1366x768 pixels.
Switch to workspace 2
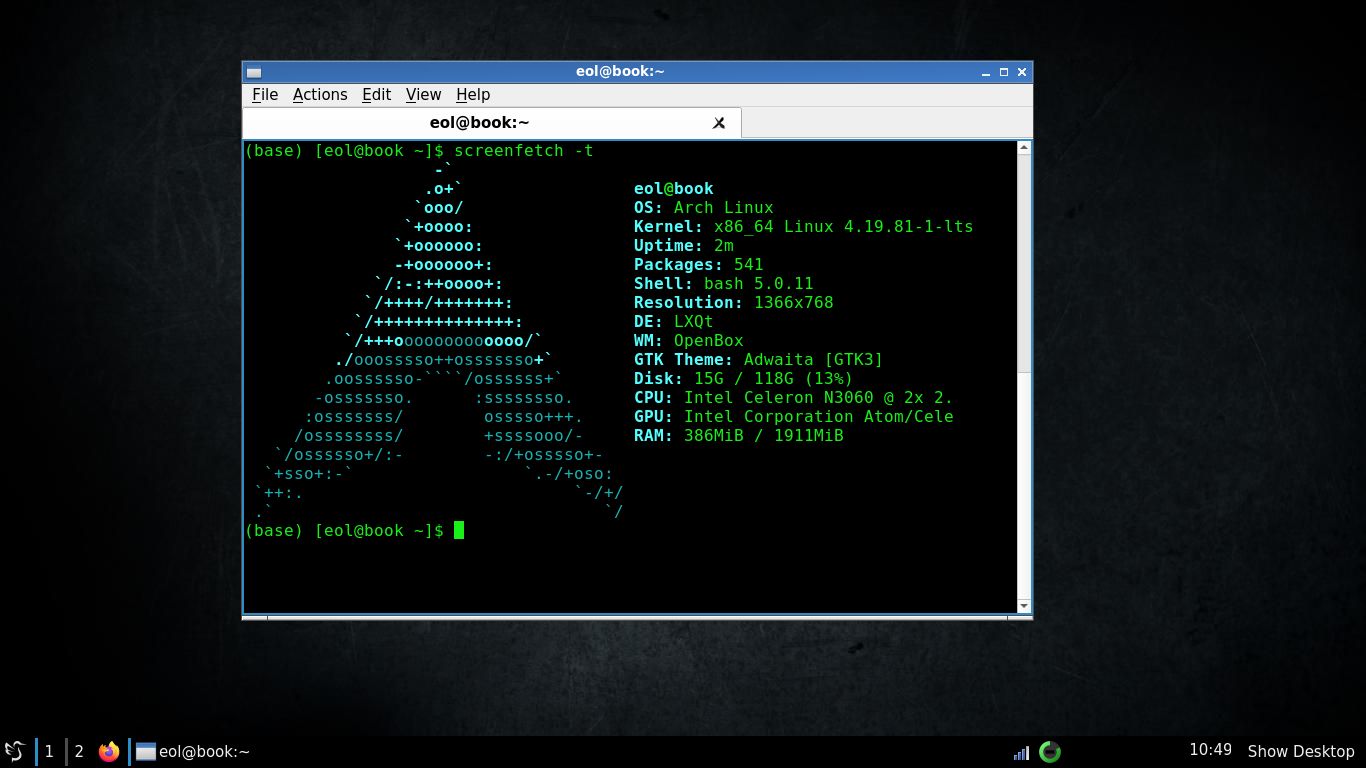pyautogui.click(x=78, y=751)
